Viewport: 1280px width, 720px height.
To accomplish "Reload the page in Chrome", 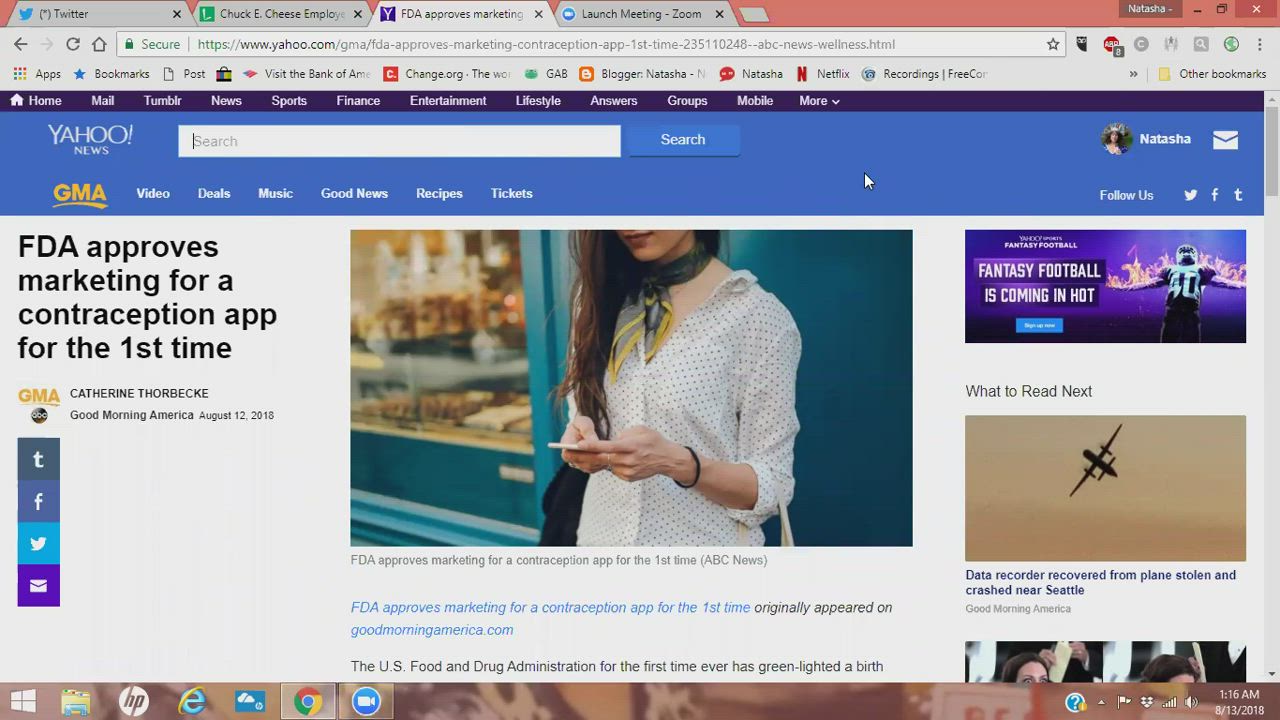I will pos(72,44).
